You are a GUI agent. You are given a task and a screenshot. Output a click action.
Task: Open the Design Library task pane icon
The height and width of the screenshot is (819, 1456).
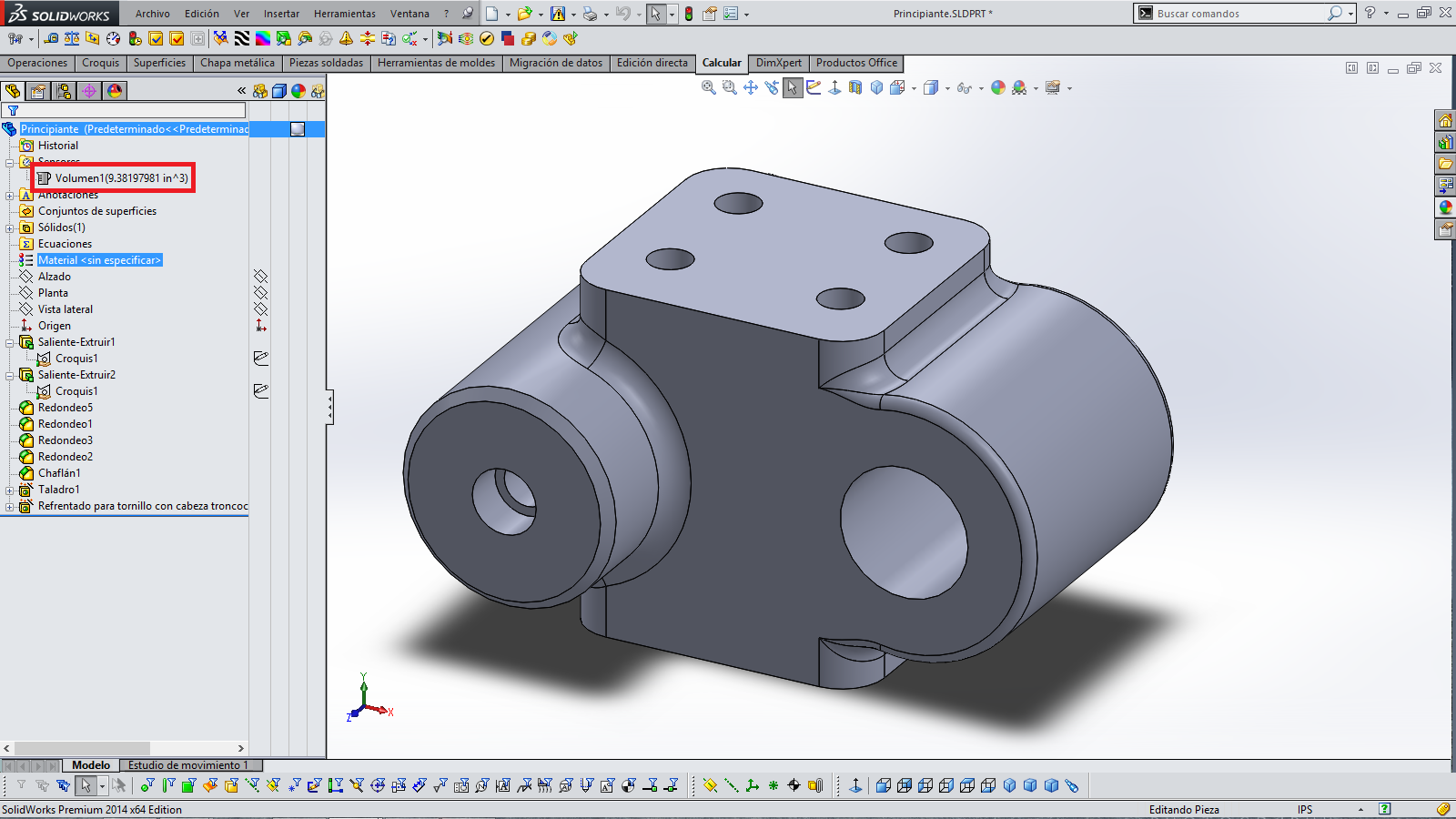pos(1445,142)
